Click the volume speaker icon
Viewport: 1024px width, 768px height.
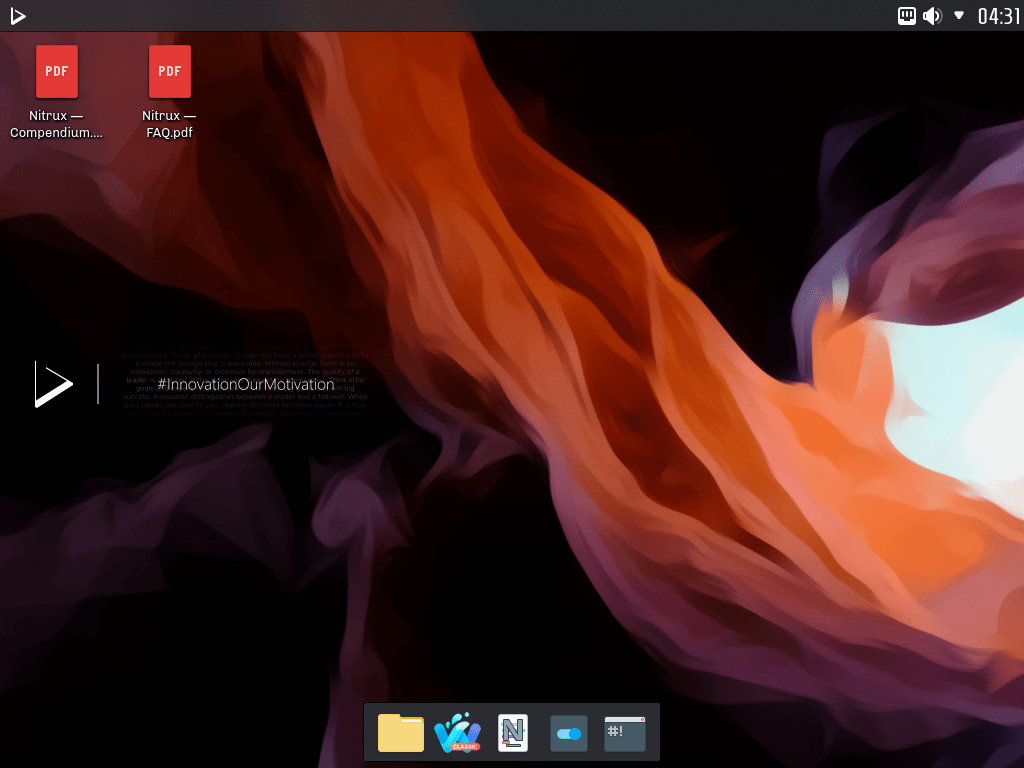[x=932, y=15]
